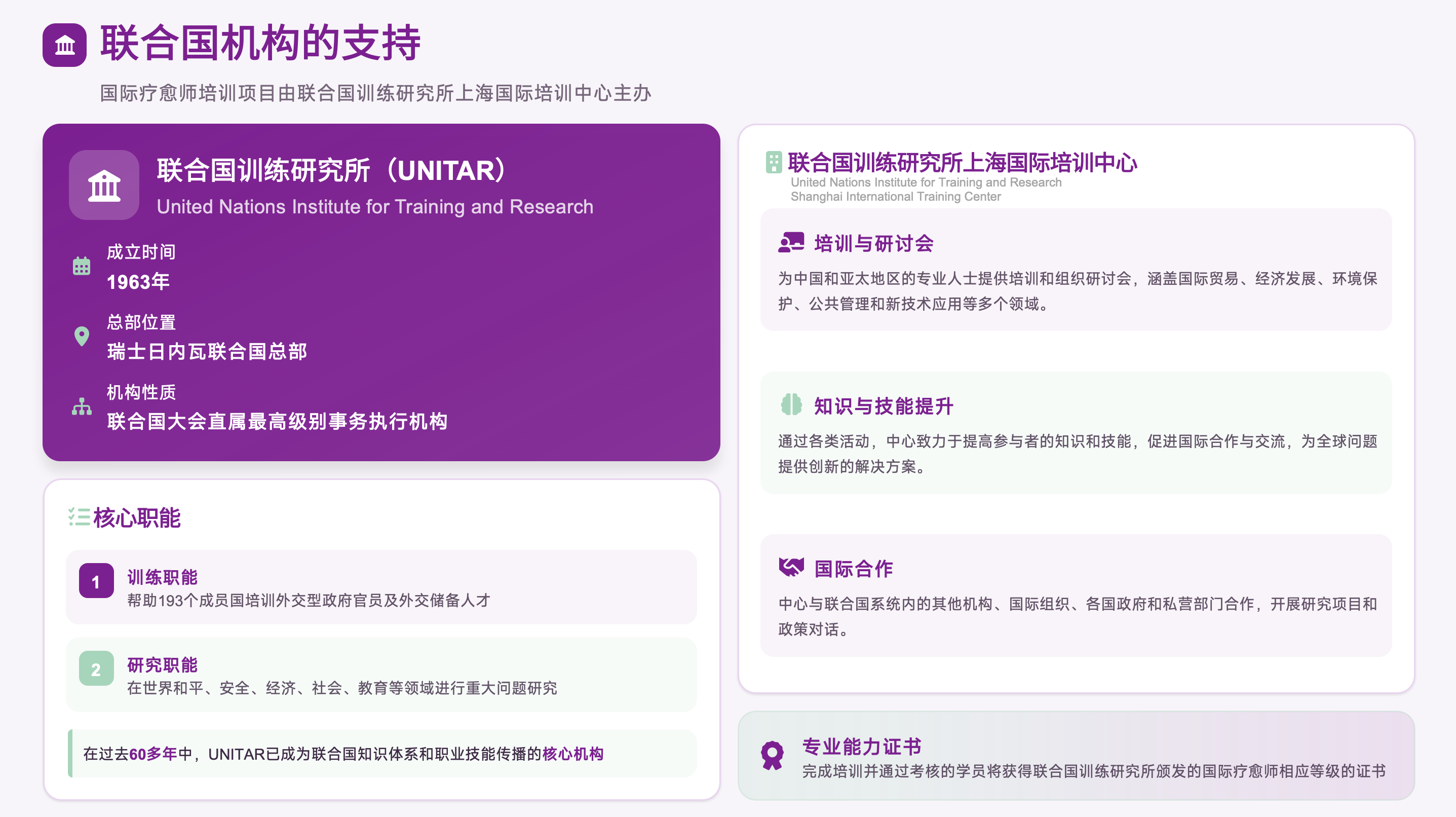
Task: Click the founding year 1963年
Action: 138,281
